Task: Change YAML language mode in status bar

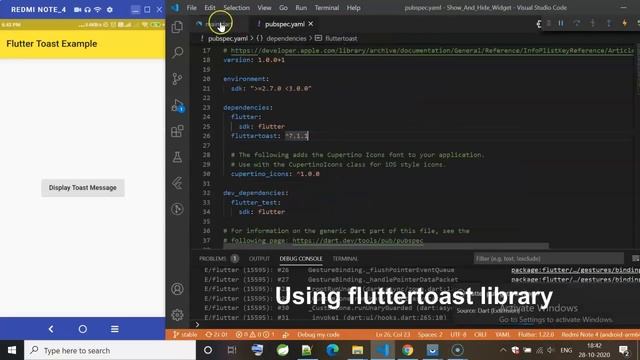Action: coord(502,334)
